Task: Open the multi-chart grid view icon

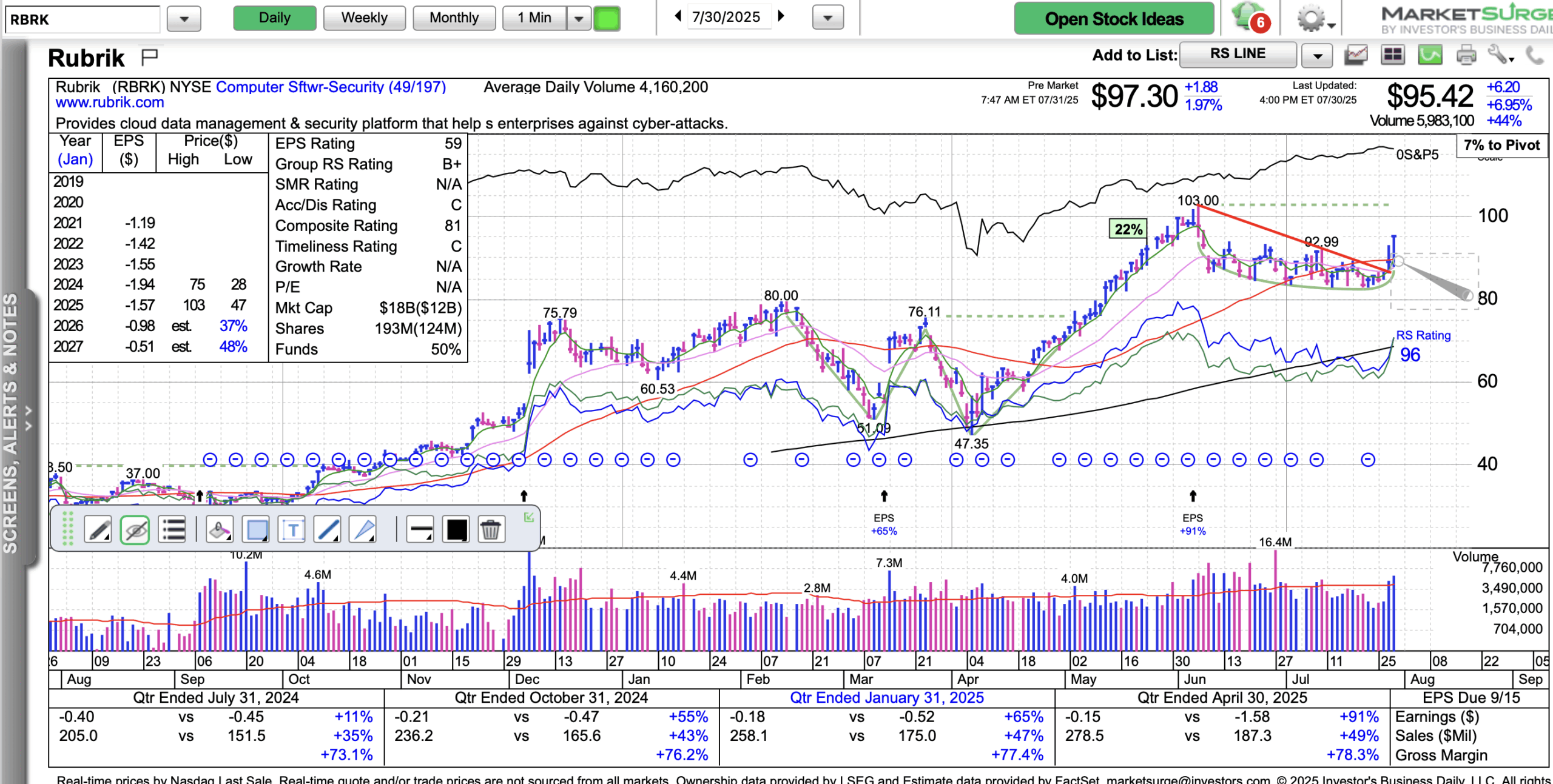Action: pyautogui.click(x=1393, y=56)
